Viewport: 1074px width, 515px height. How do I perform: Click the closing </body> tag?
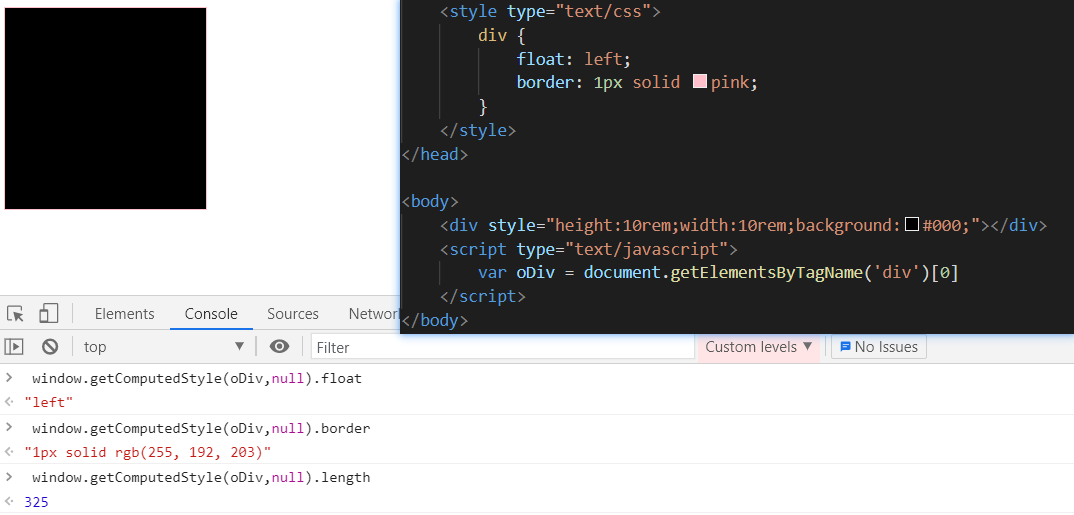(x=435, y=320)
